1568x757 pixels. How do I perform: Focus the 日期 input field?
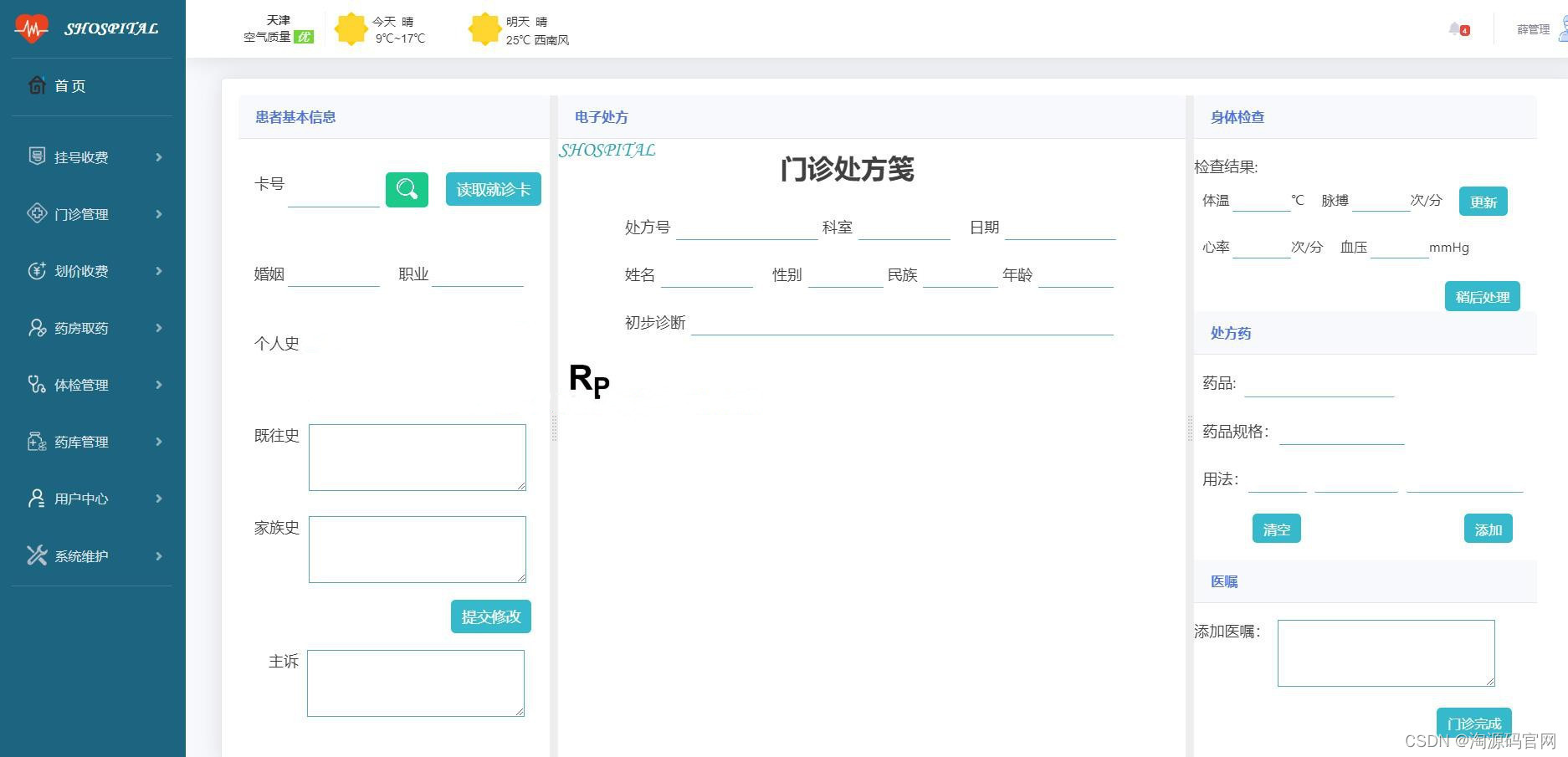click(x=1060, y=228)
